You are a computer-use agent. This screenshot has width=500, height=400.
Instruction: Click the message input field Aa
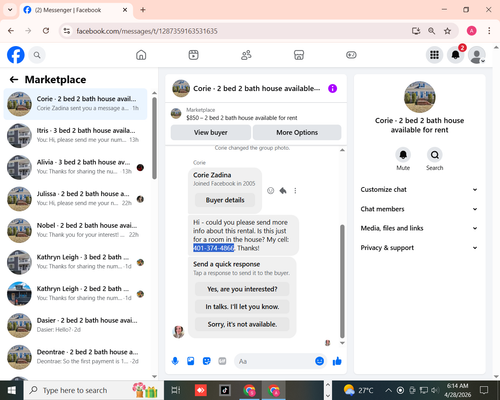tap(274, 361)
